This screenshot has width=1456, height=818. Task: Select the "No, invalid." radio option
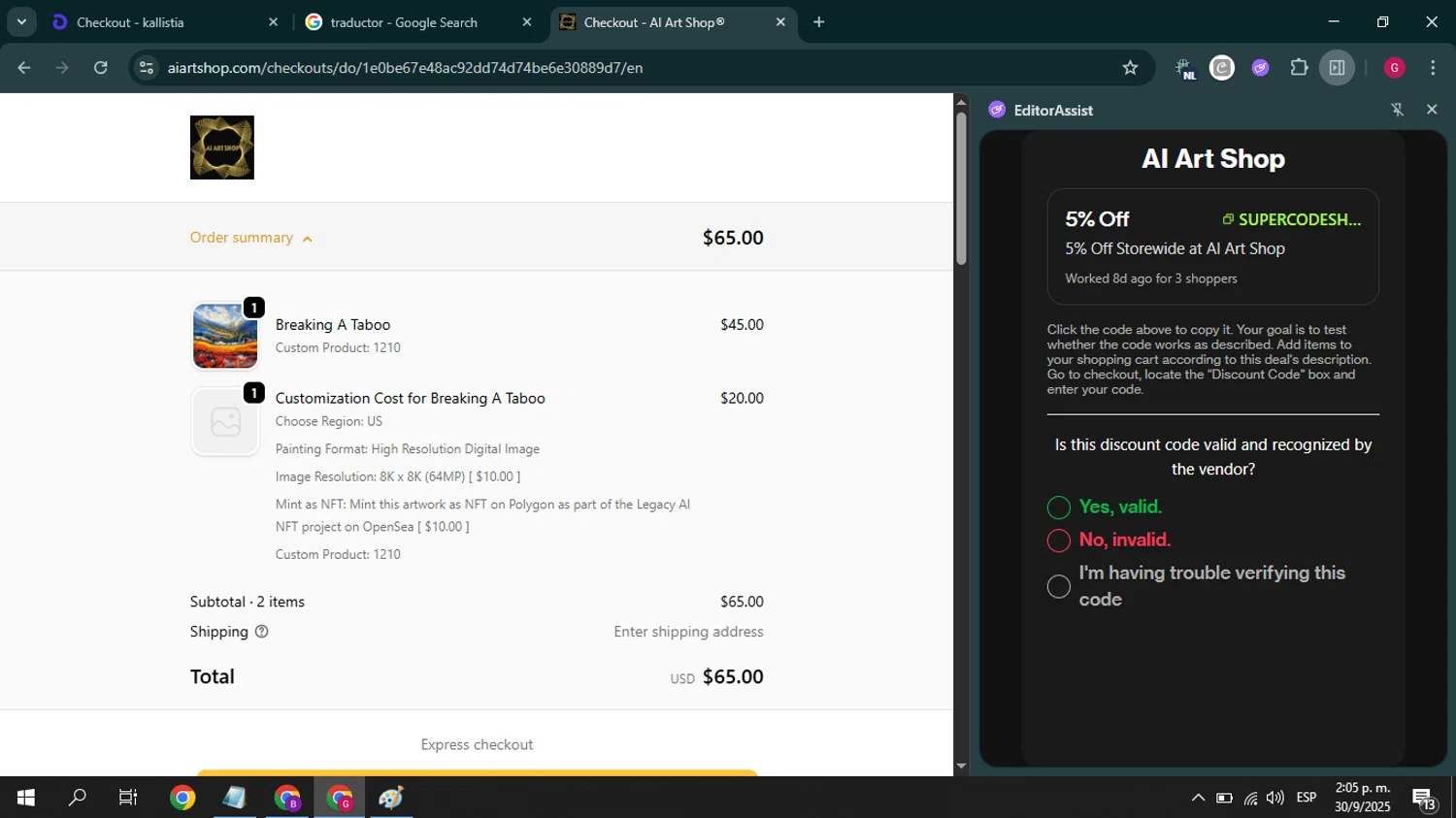pos(1059,540)
